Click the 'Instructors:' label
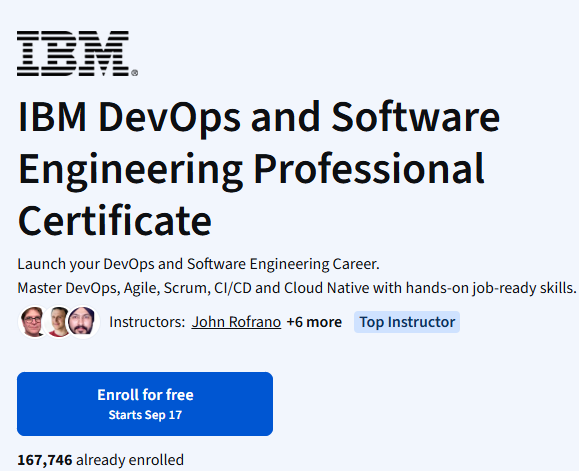Image resolution: width=579 pixels, height=471 pixels. point(147,322)
